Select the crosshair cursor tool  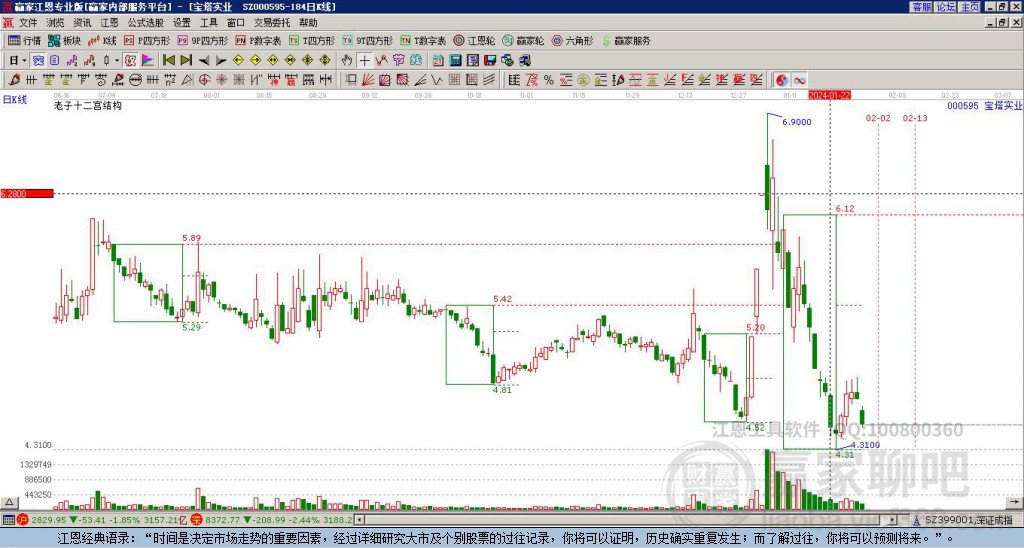point(364,61)
